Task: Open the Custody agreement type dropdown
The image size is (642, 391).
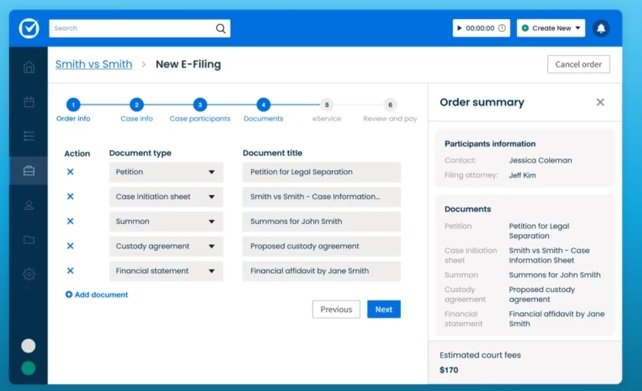Action: [x=166, y=246]
